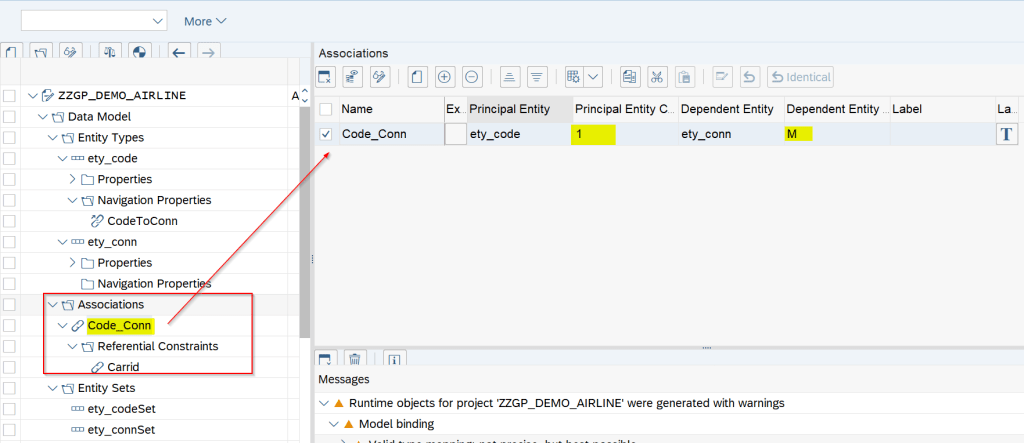The image size is (1024, 443).
Task: Check the box beside ZZGP_DEMO_AIRLINE project
Action: 9,96
